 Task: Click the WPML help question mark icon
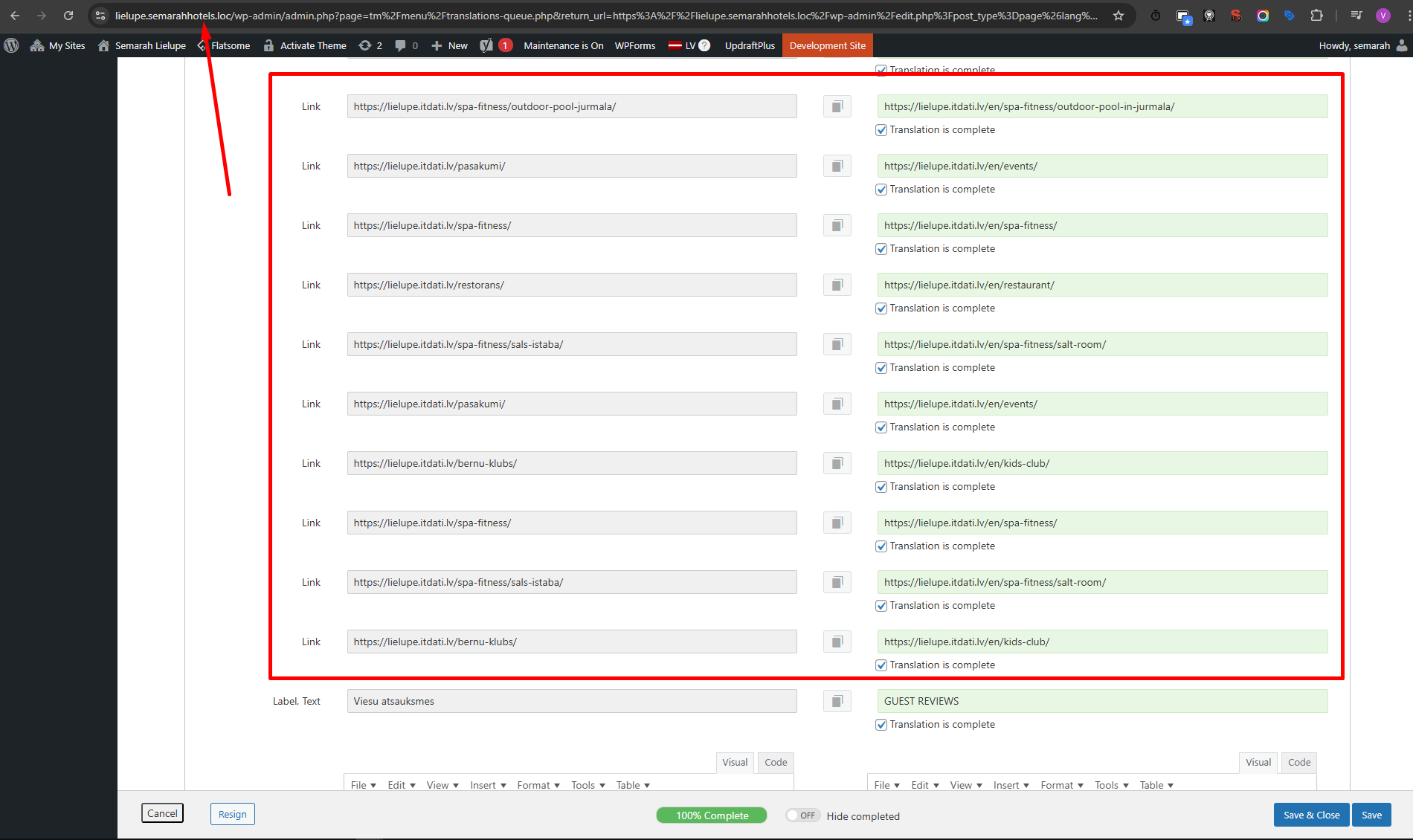pyautogui.click(x=704, y=45)
